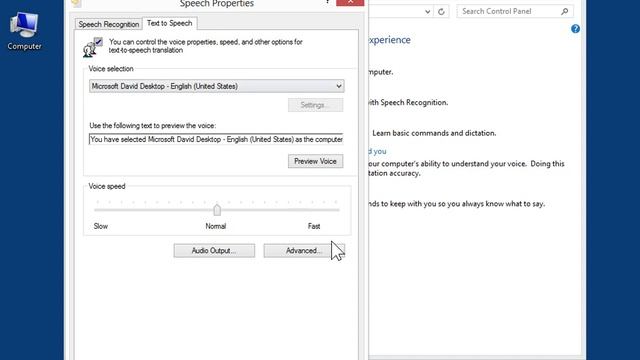Click the Fast label under Voice speed
The height and width of the screenshot is (360, 640).
click(x=314, y=226)
